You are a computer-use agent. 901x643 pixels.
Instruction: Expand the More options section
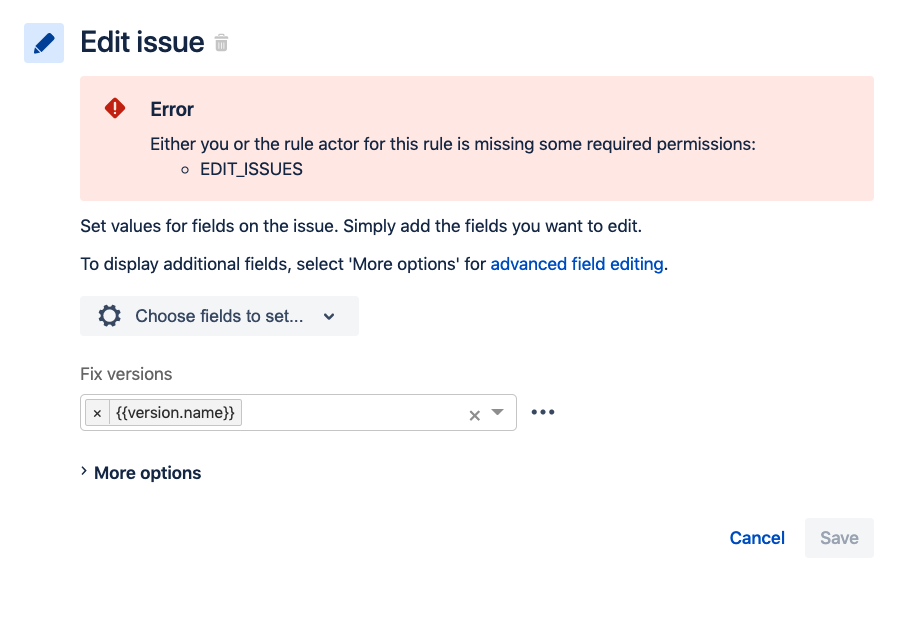pos(147,472)
